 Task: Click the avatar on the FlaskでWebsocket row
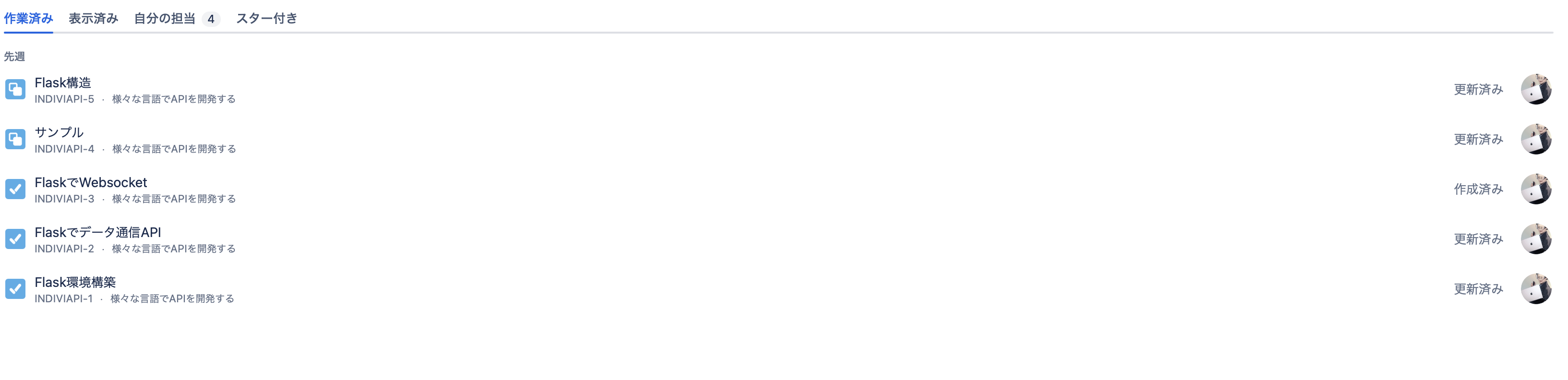click(x=1535, y=189)
